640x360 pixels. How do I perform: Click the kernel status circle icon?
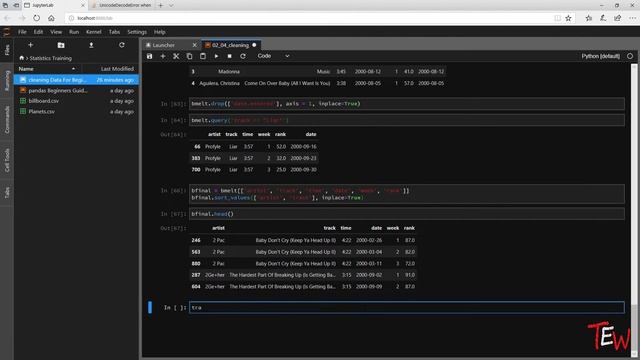[630, 56]
